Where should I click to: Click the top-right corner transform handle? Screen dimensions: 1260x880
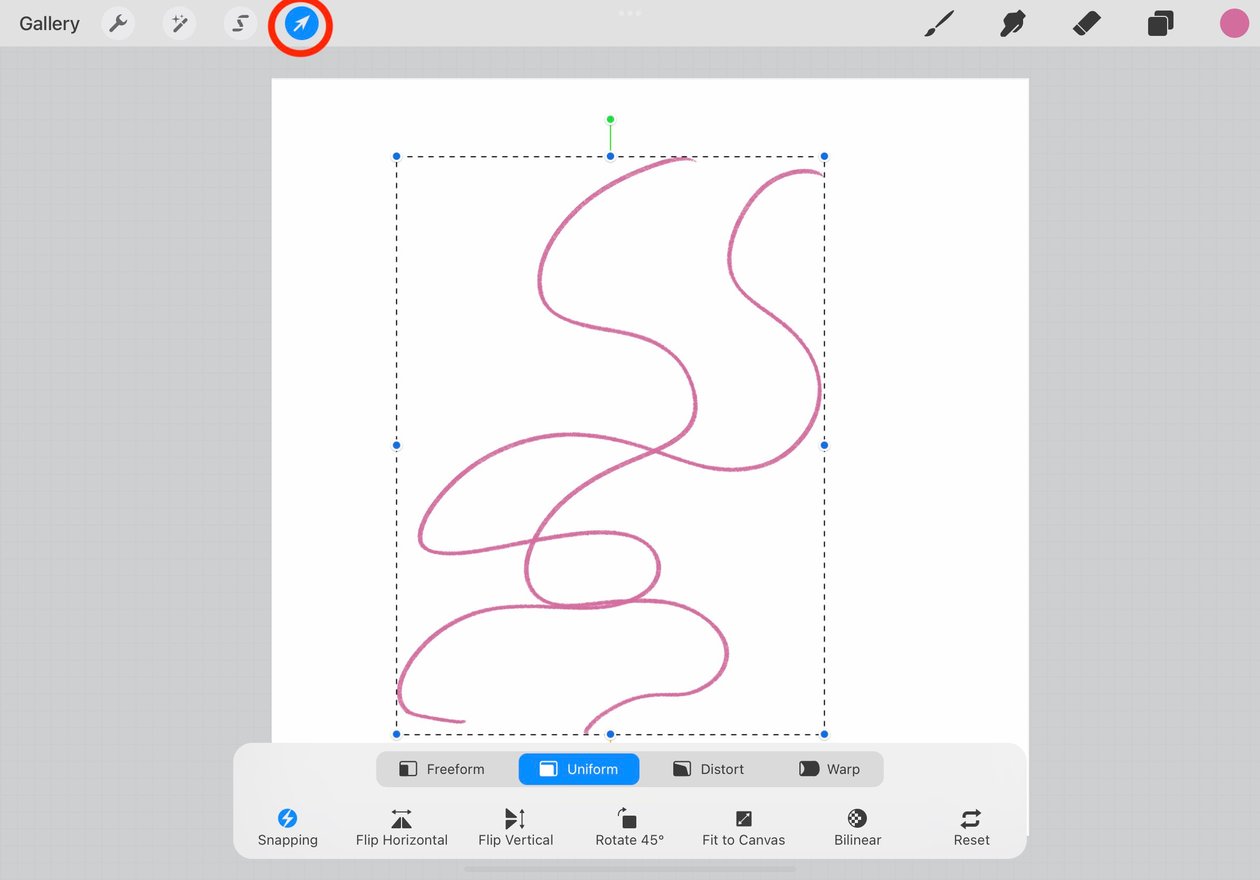[824, 157]
